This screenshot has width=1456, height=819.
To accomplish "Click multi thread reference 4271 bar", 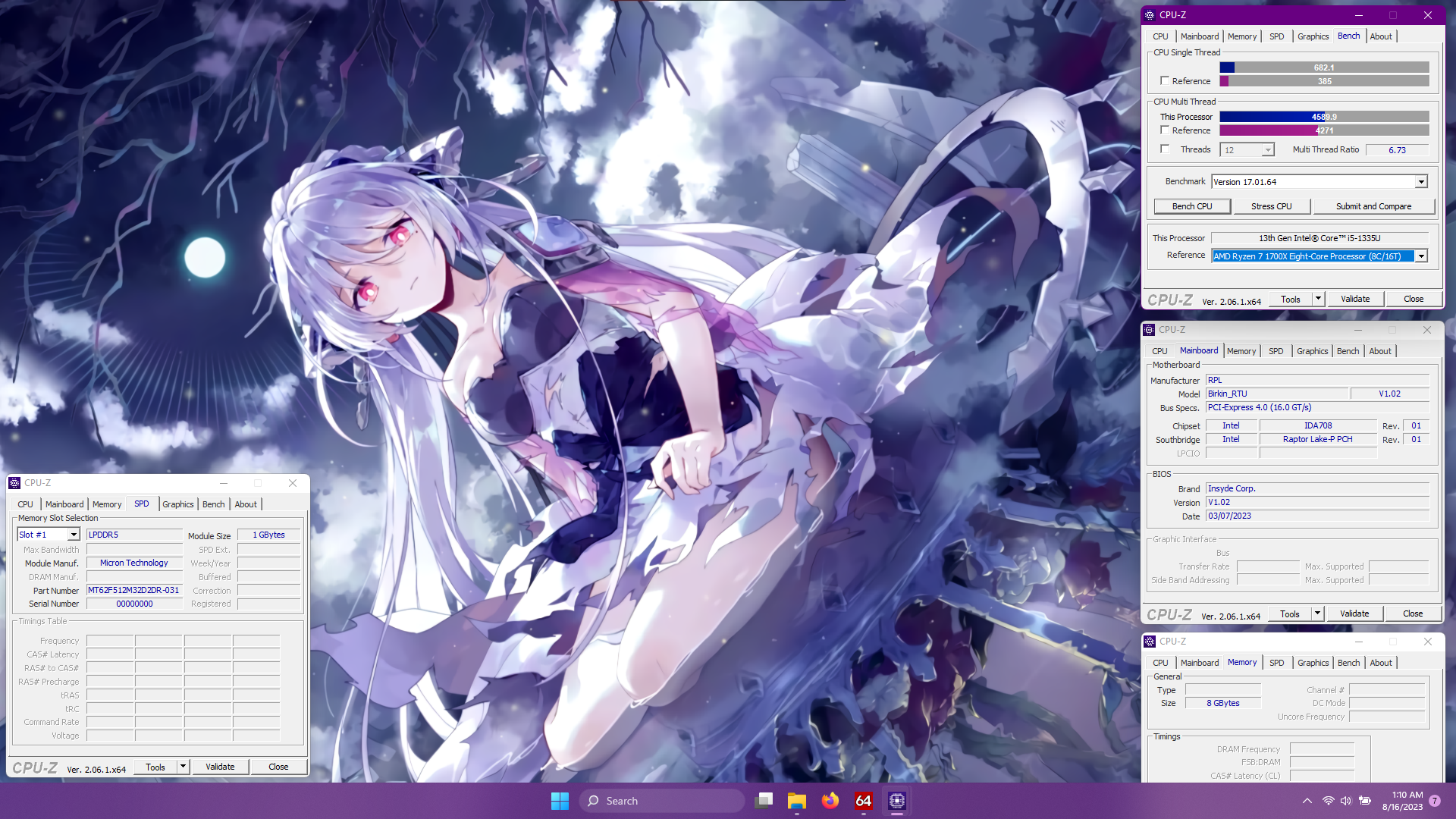I will (1324, 130).
